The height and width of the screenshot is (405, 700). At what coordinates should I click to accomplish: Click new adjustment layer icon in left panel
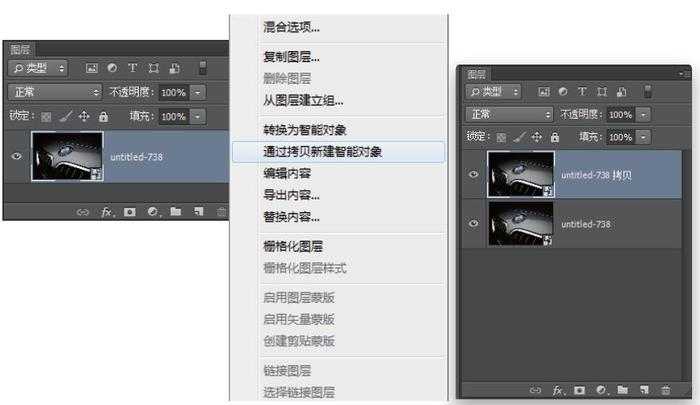(153, 212)
